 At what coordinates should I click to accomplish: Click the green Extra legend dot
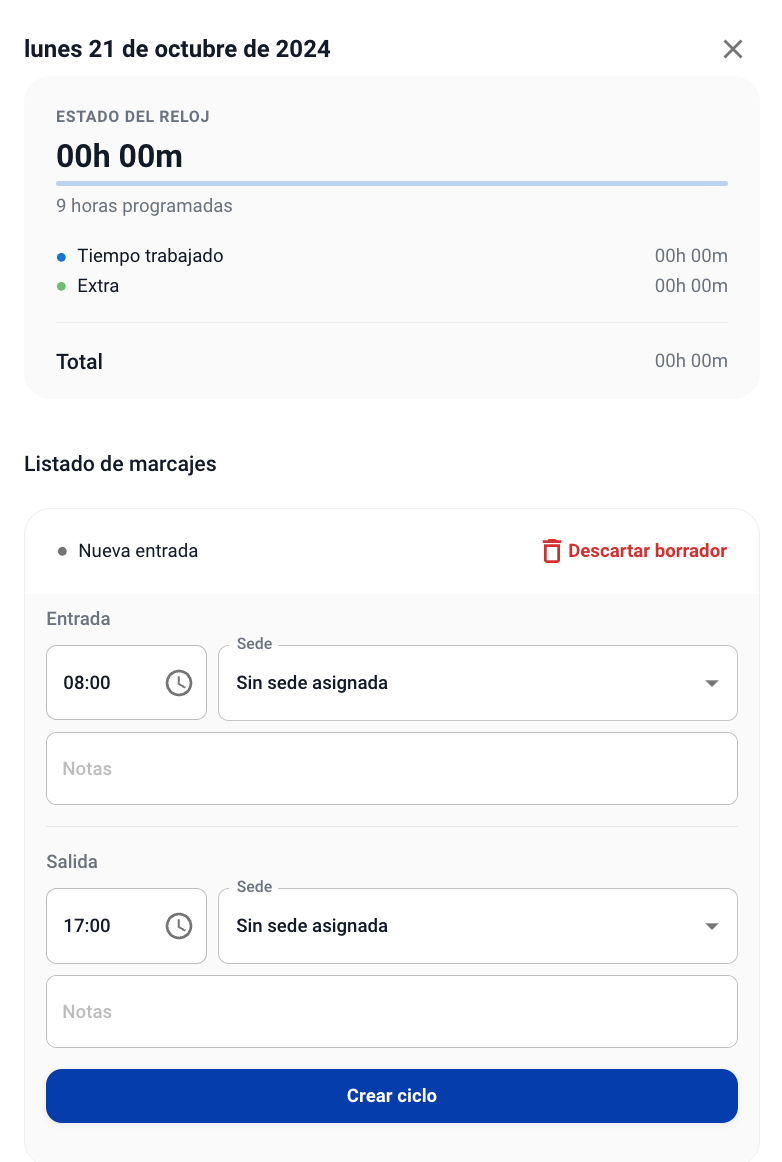coord(62,287)
